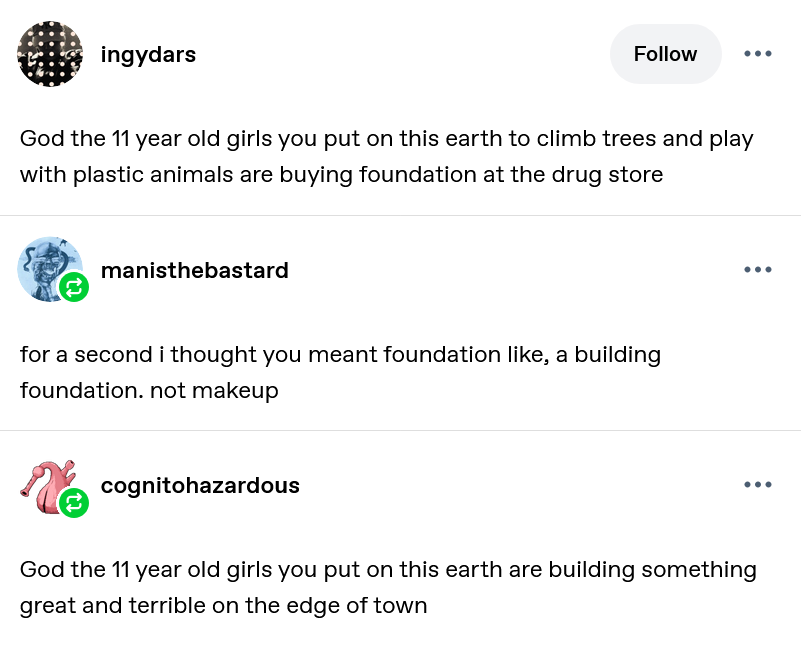This screenshot has height=648, width=801.
Task: Click cognitohazardous's pink flamingo avatar
Action: point(44,484)
